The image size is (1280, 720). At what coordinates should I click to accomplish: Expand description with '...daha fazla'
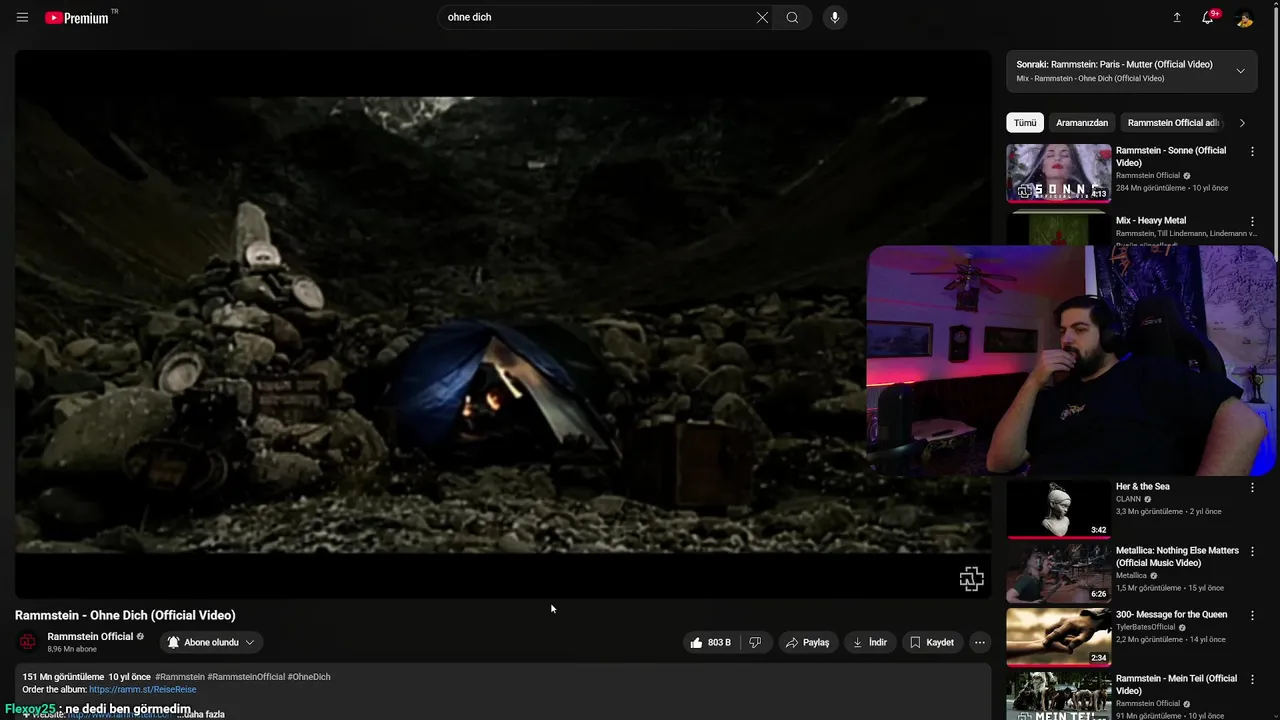[x=201, y=714]
